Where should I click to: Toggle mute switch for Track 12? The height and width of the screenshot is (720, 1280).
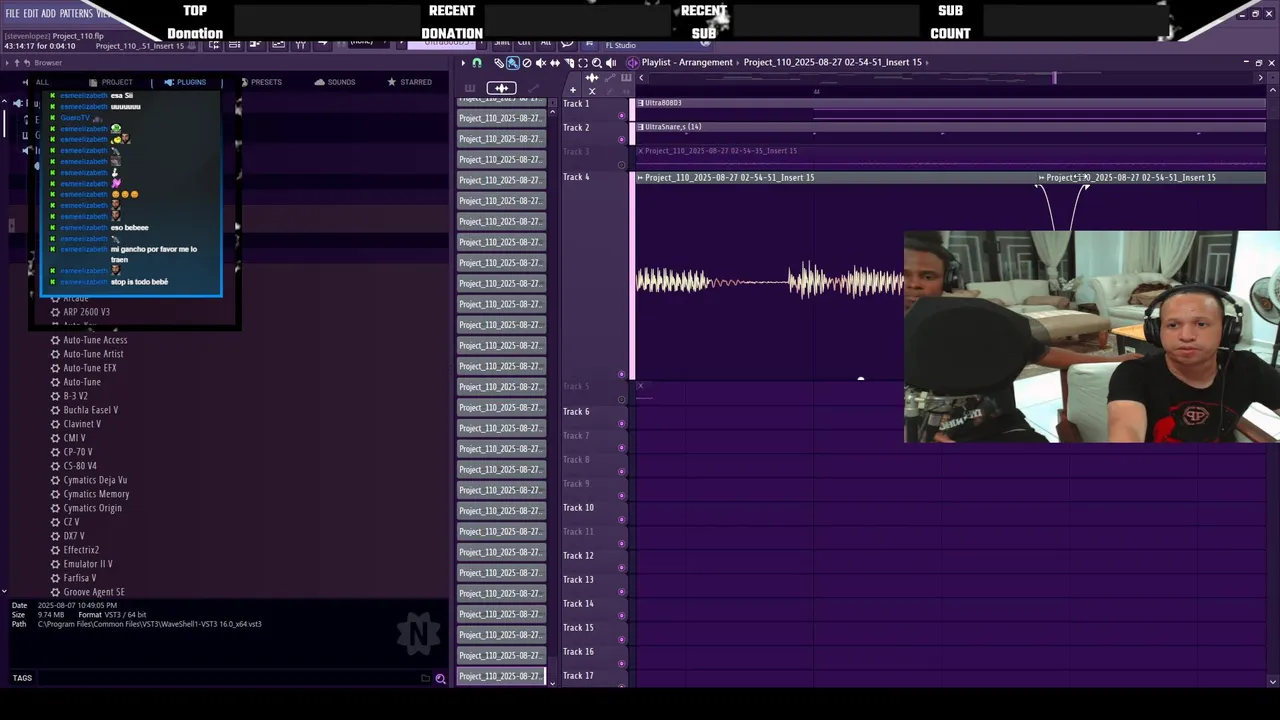click(621, 566)
